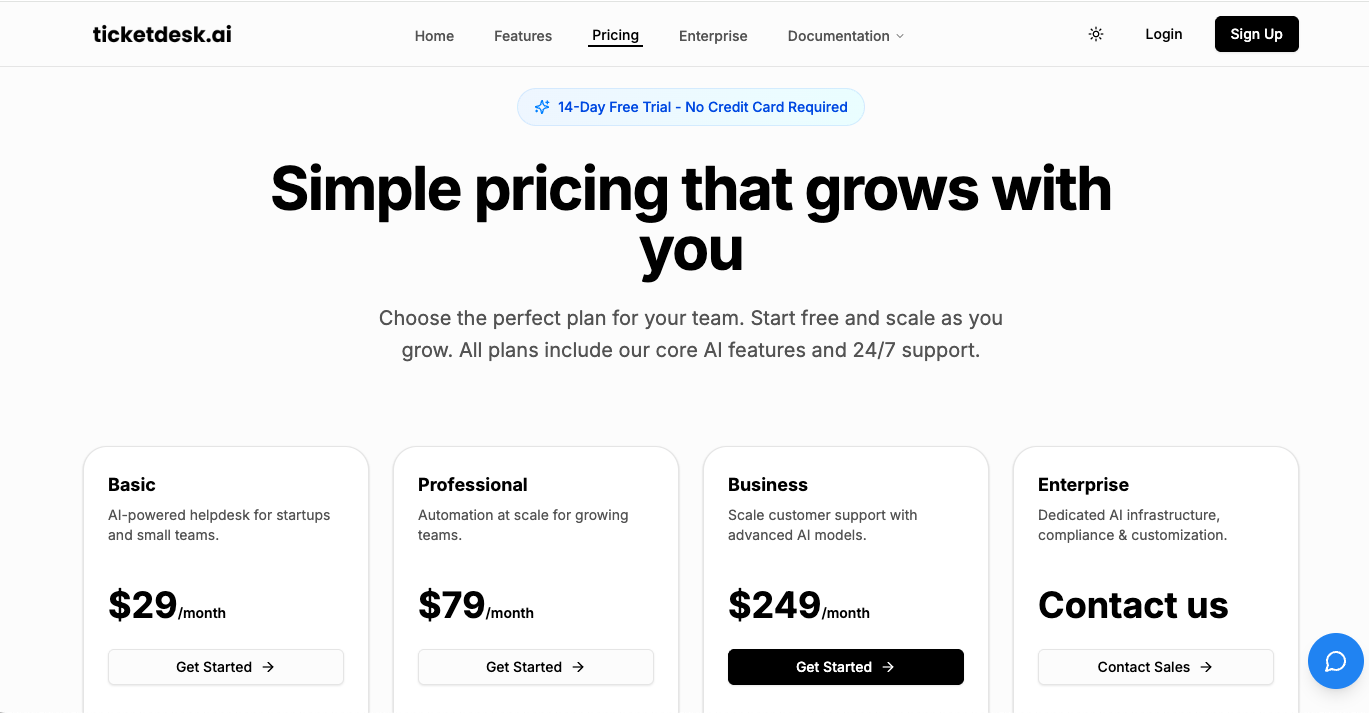Click the arrow icon on Basic Get Started

pyautogui.click(x=268, y=667)
